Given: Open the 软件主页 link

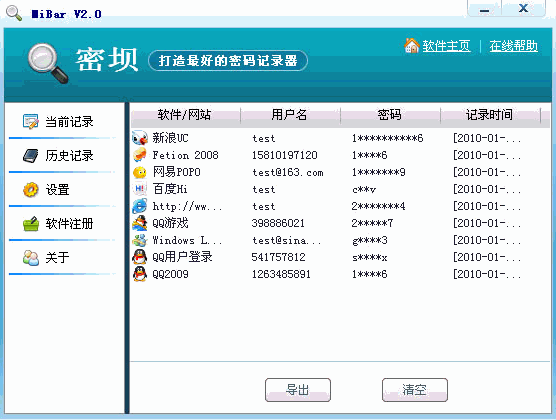Looking at the screenshot, I should tap(446, 46).
